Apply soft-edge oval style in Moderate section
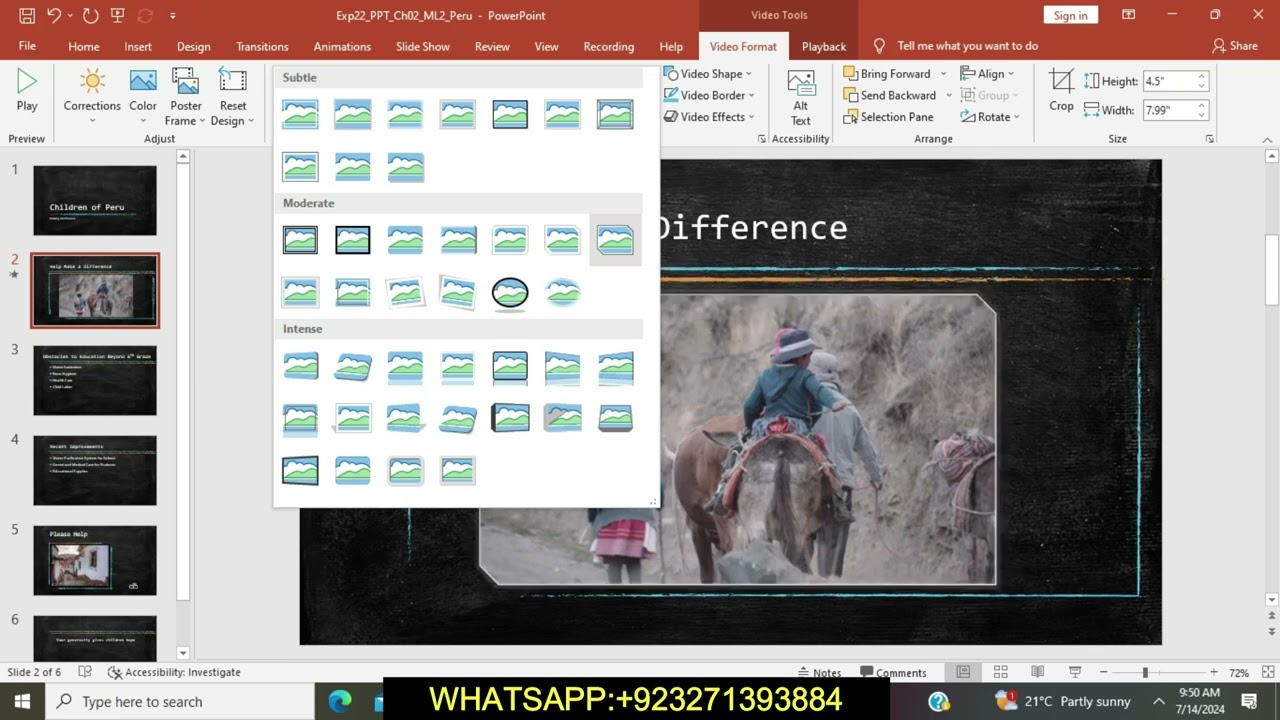Screen dimensions: 1280x720 point(563,292)
